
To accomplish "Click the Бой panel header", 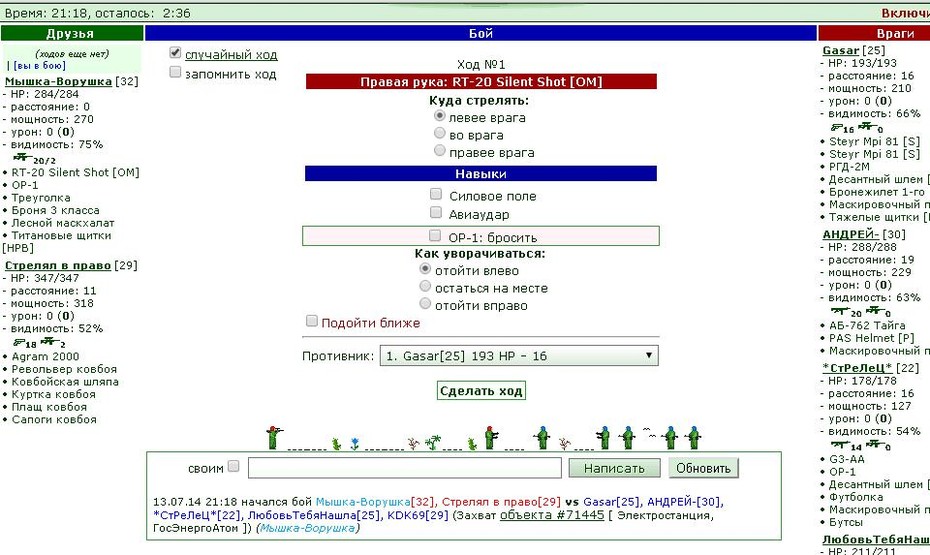I will click(481, 33).
